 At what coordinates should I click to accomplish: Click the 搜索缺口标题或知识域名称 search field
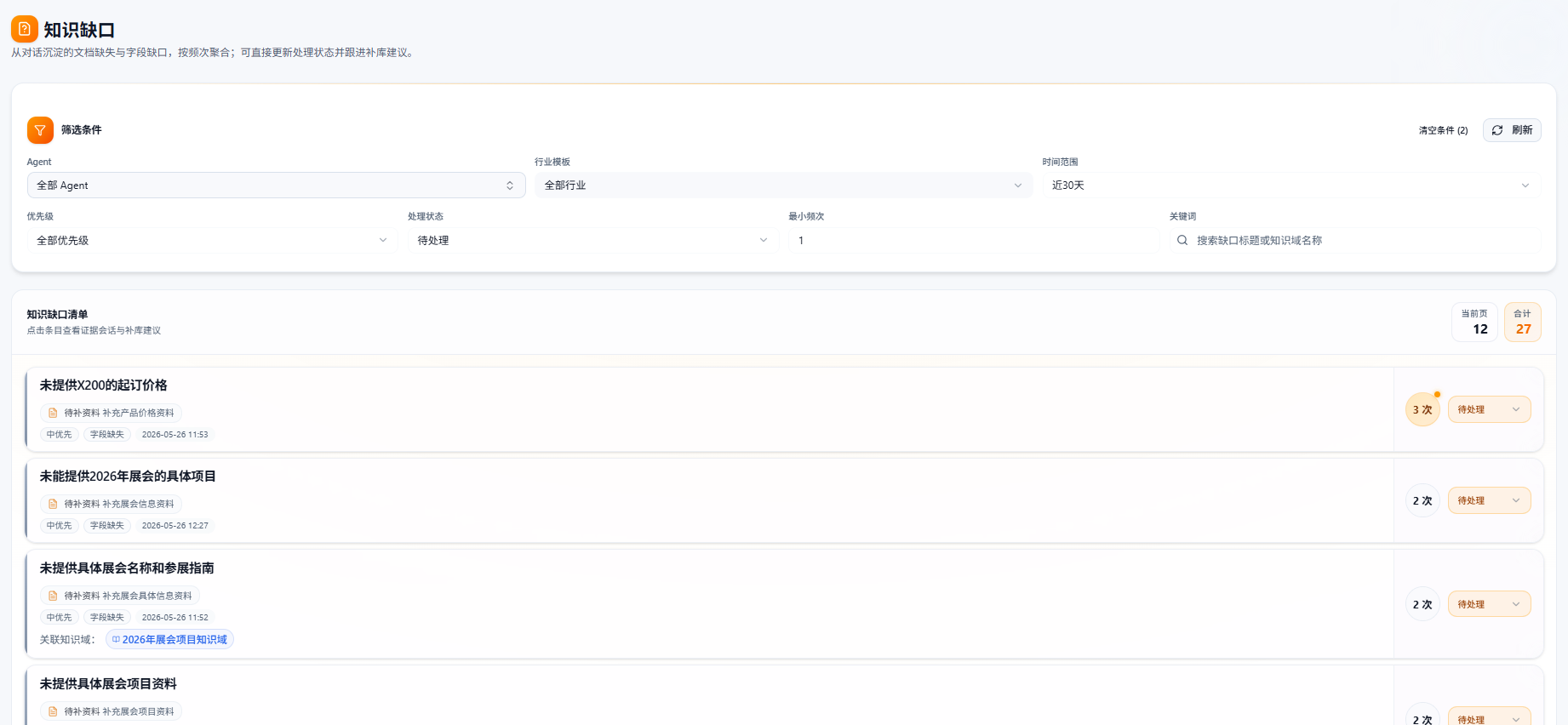click(1355, 240)
